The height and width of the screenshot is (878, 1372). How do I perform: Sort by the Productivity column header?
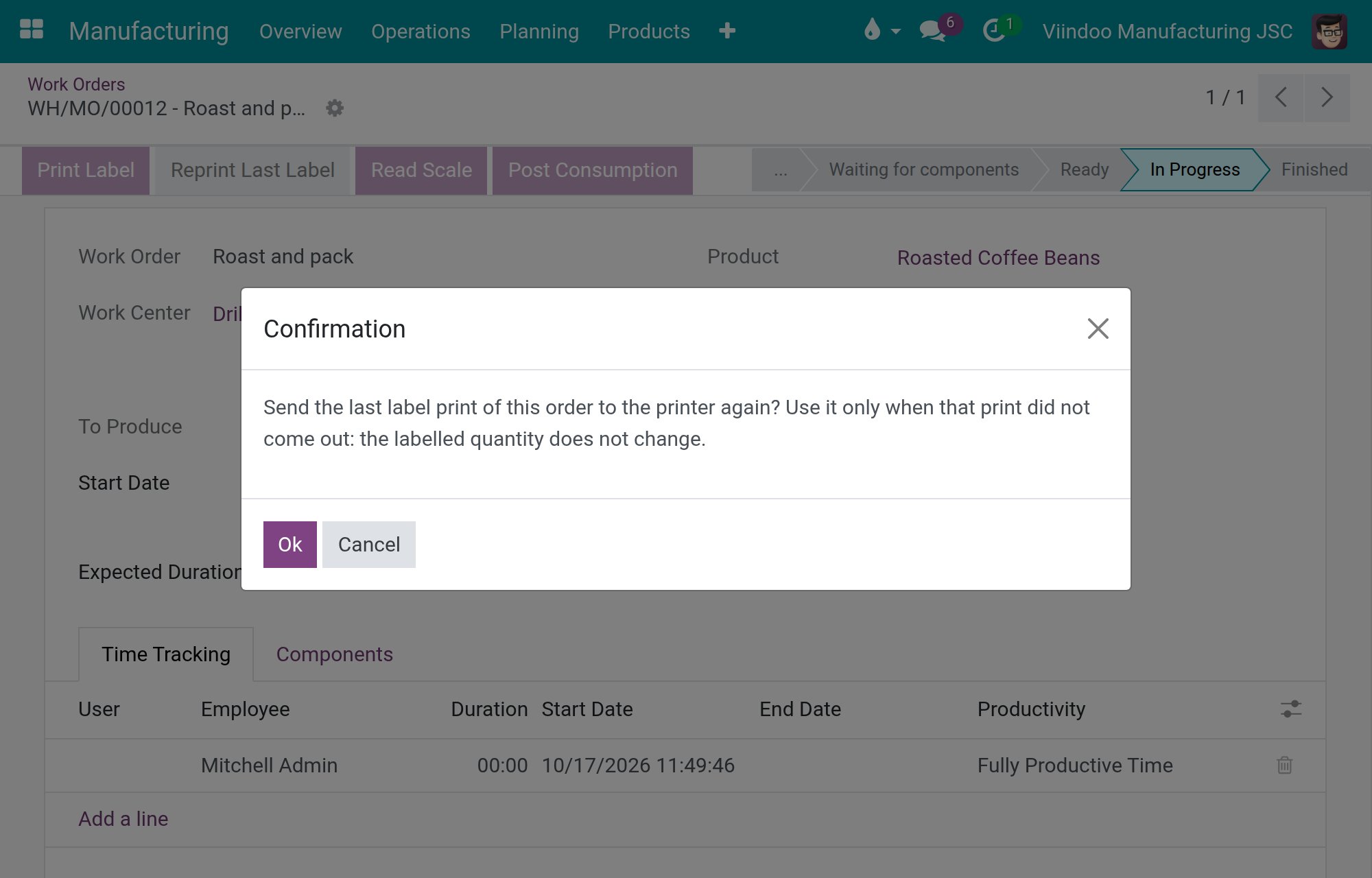click(x=1031, y=709)
